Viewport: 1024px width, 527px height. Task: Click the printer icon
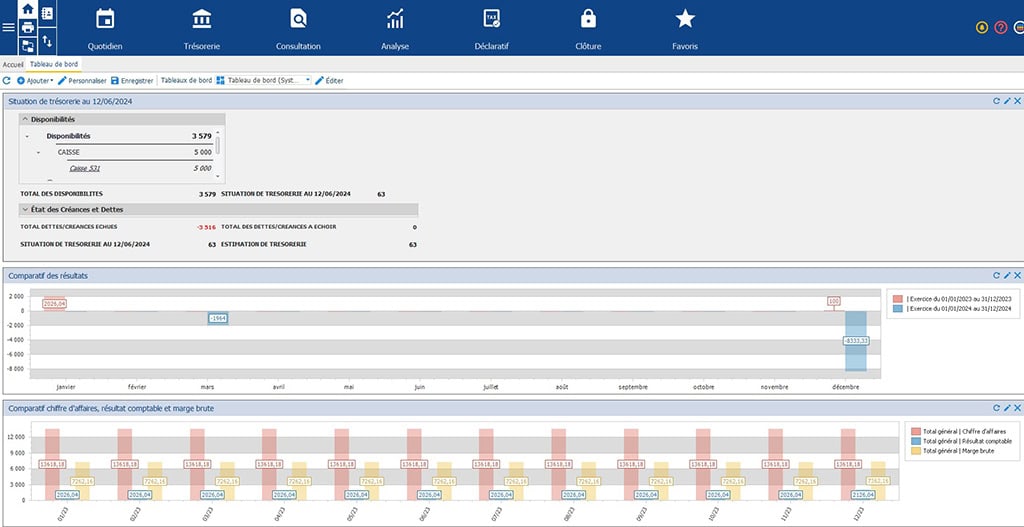click(27, 27)
